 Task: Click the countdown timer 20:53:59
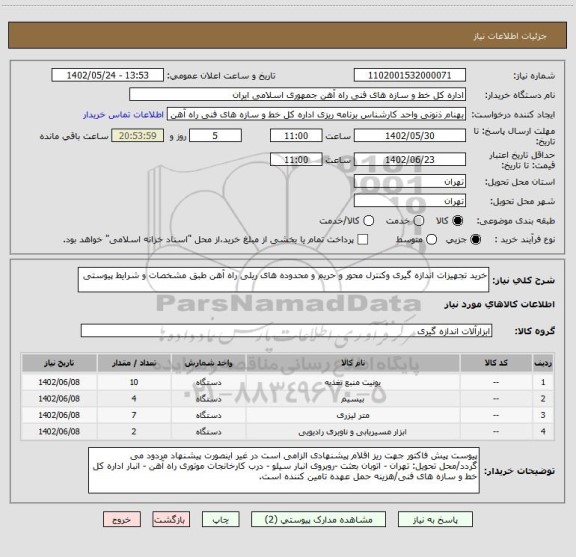138,136
